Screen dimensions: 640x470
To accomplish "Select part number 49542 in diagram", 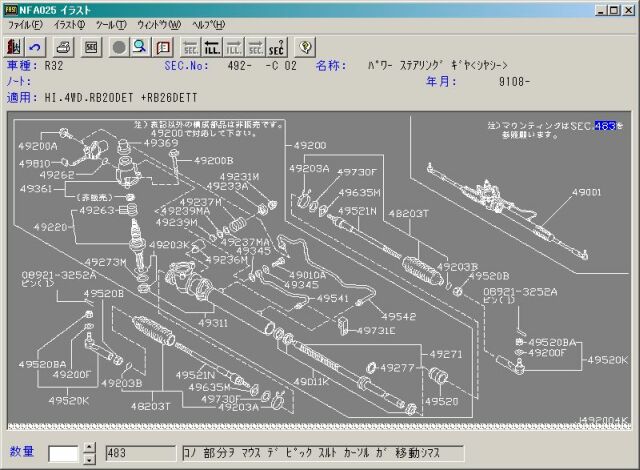I will (x=399, y=317).
